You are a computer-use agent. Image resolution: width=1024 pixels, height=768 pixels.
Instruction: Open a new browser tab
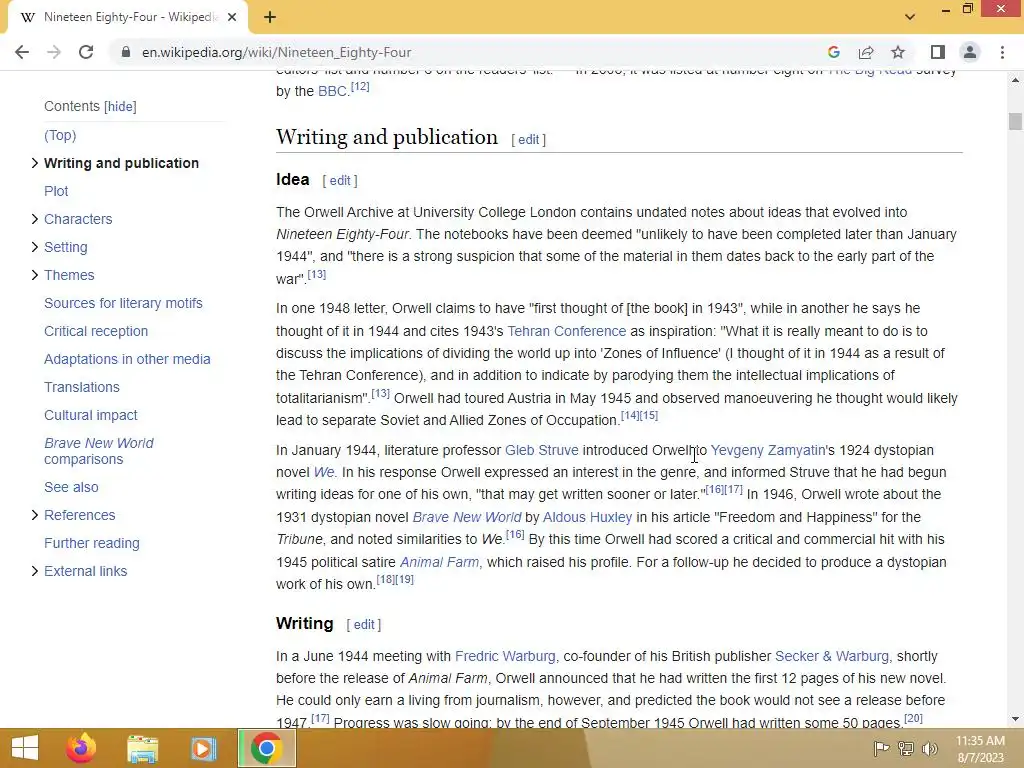[270, 18]
